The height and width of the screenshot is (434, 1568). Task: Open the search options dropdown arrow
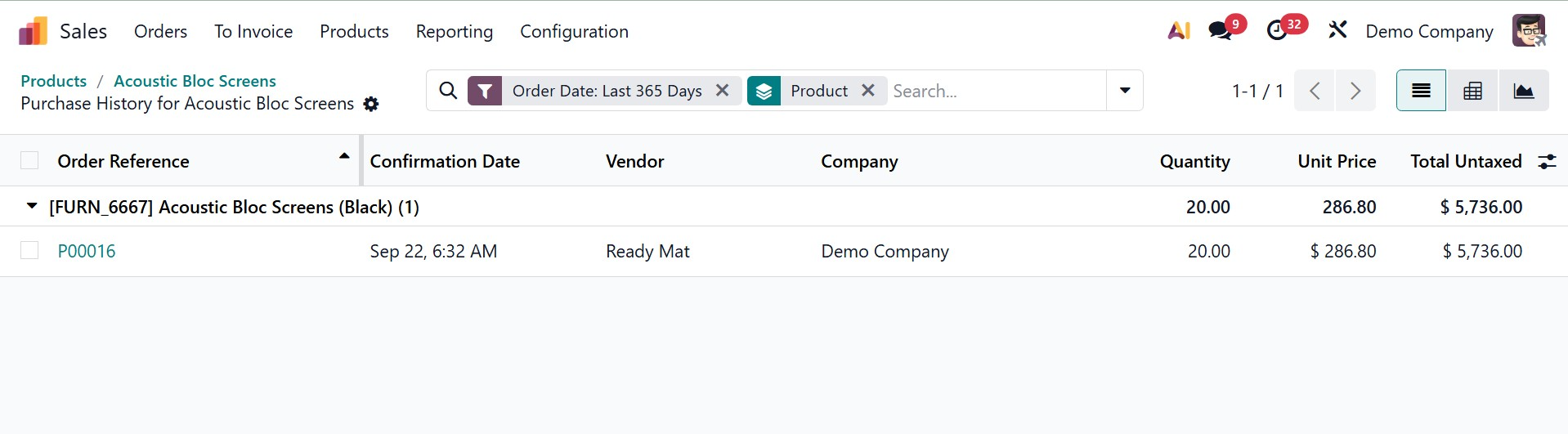coord(1125,91)
